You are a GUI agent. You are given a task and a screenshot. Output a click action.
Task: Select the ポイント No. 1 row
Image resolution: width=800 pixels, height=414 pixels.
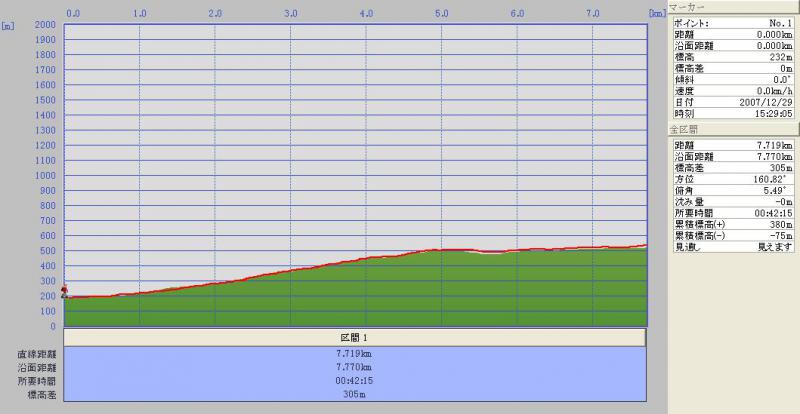(x=733, y=20)
